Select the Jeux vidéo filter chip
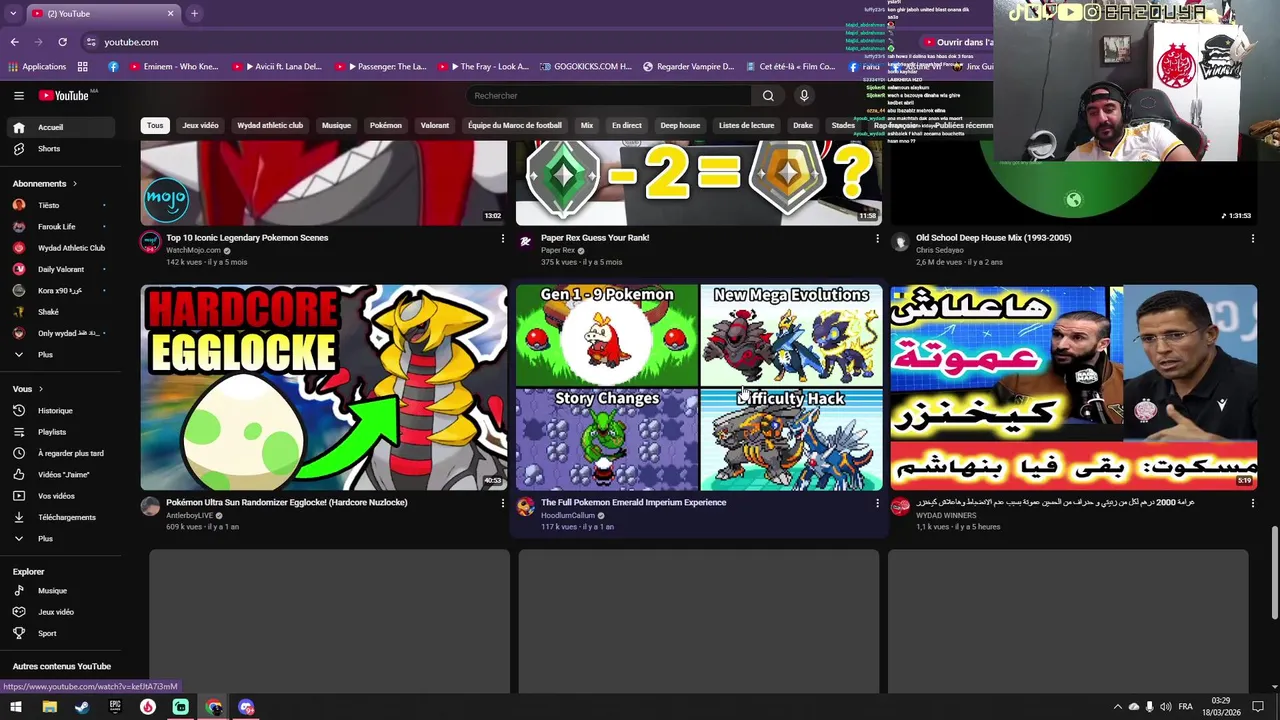The image size is (1280, 720). coord(200,126)
